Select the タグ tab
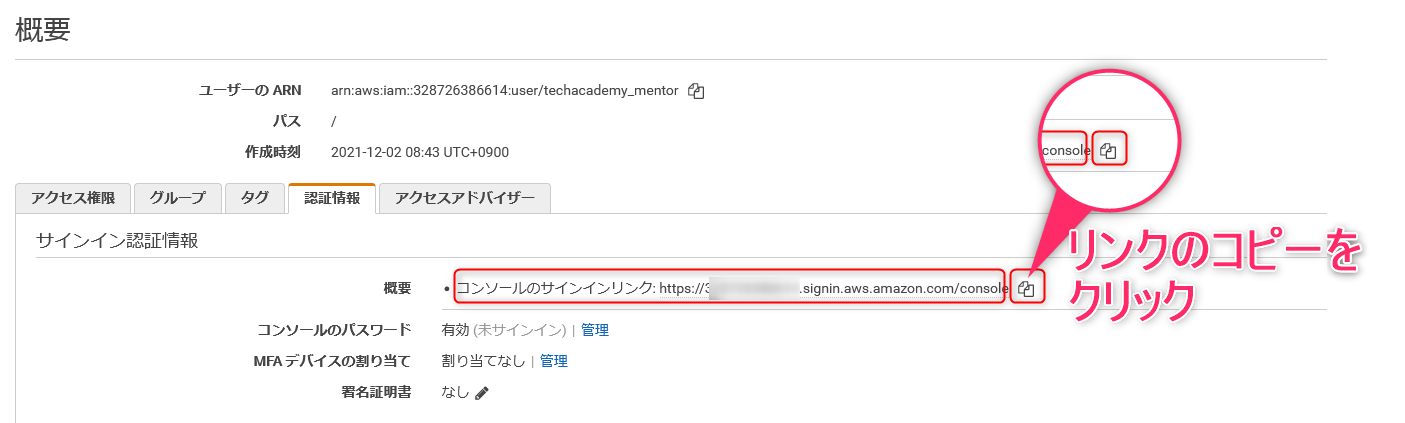Viewport: 1405px width, 423px height. tap(254, 198)
